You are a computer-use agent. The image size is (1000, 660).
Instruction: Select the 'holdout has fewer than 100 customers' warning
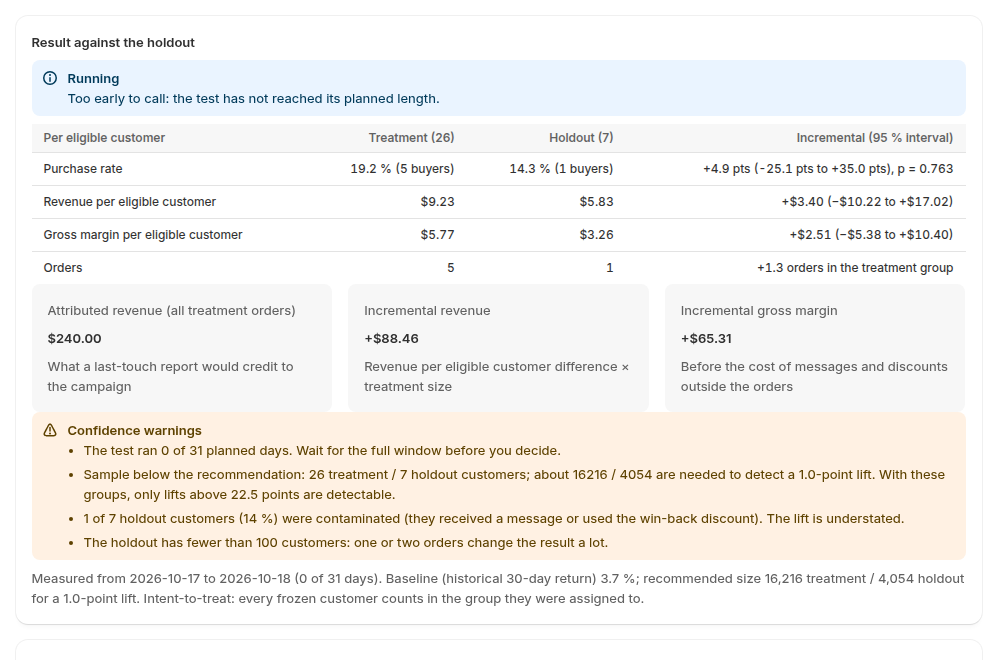346,543
